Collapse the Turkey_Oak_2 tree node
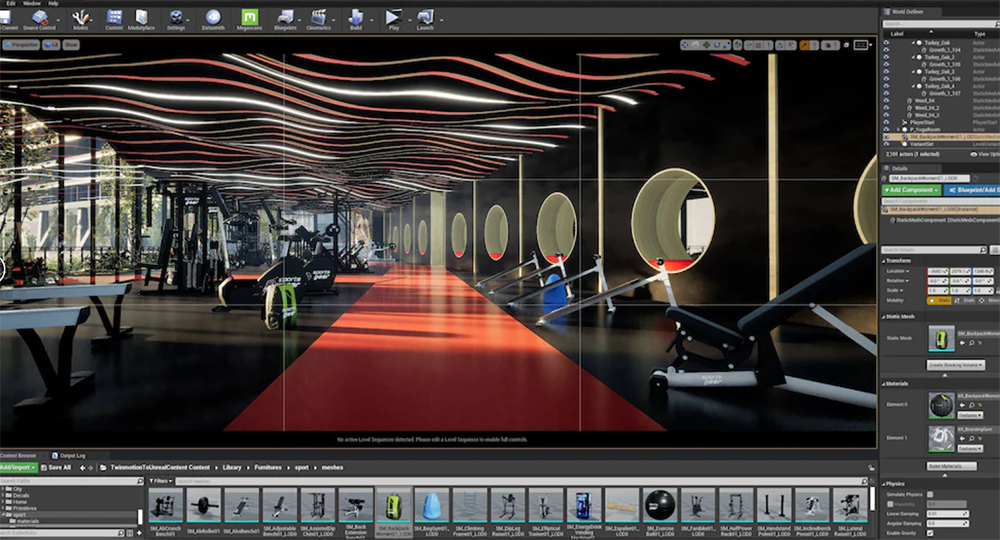1000x540 pixels. tap(913, 57)
